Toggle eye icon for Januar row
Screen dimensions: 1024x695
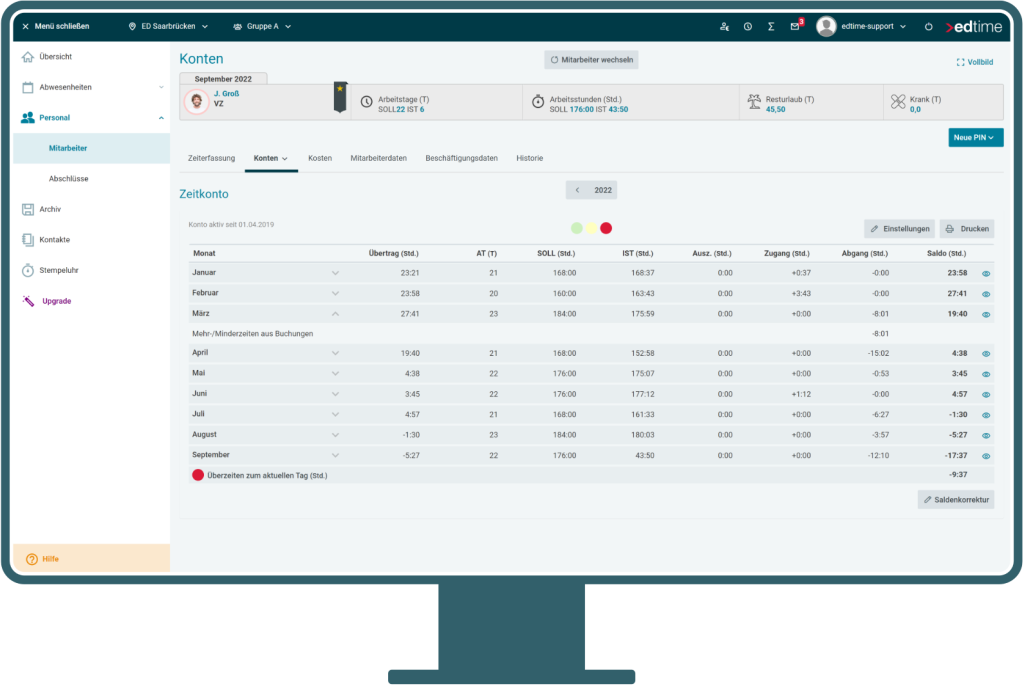tap(986, 273)
